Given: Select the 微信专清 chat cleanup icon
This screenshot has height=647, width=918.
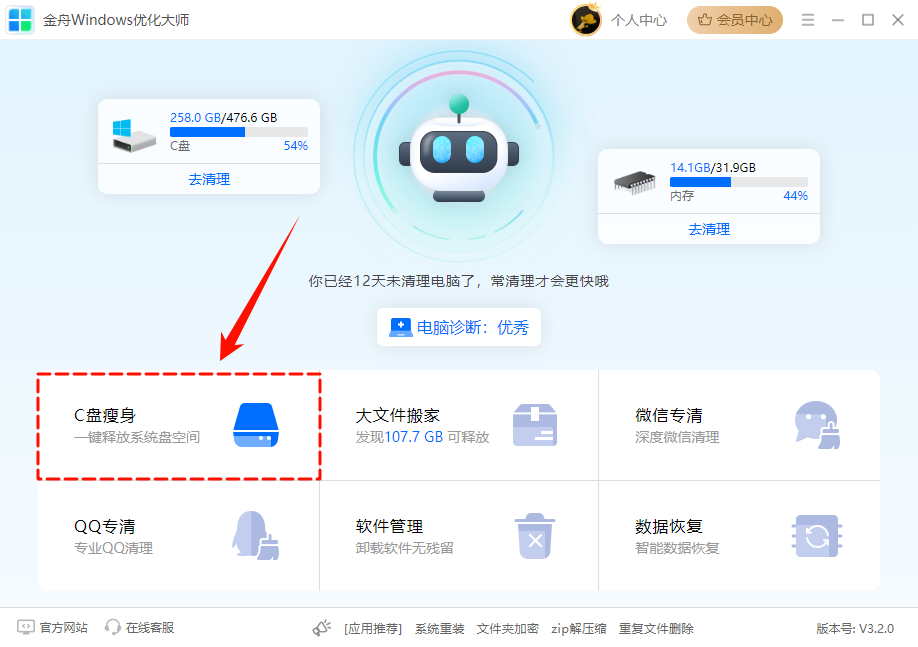Looking at the screenshot, I should coord(817,424).
